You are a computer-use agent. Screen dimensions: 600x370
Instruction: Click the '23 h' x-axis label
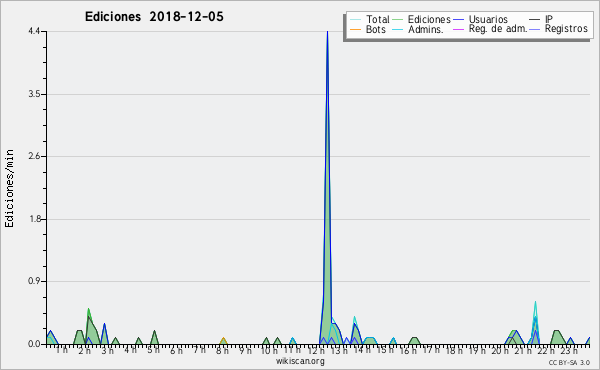[569, 350]
